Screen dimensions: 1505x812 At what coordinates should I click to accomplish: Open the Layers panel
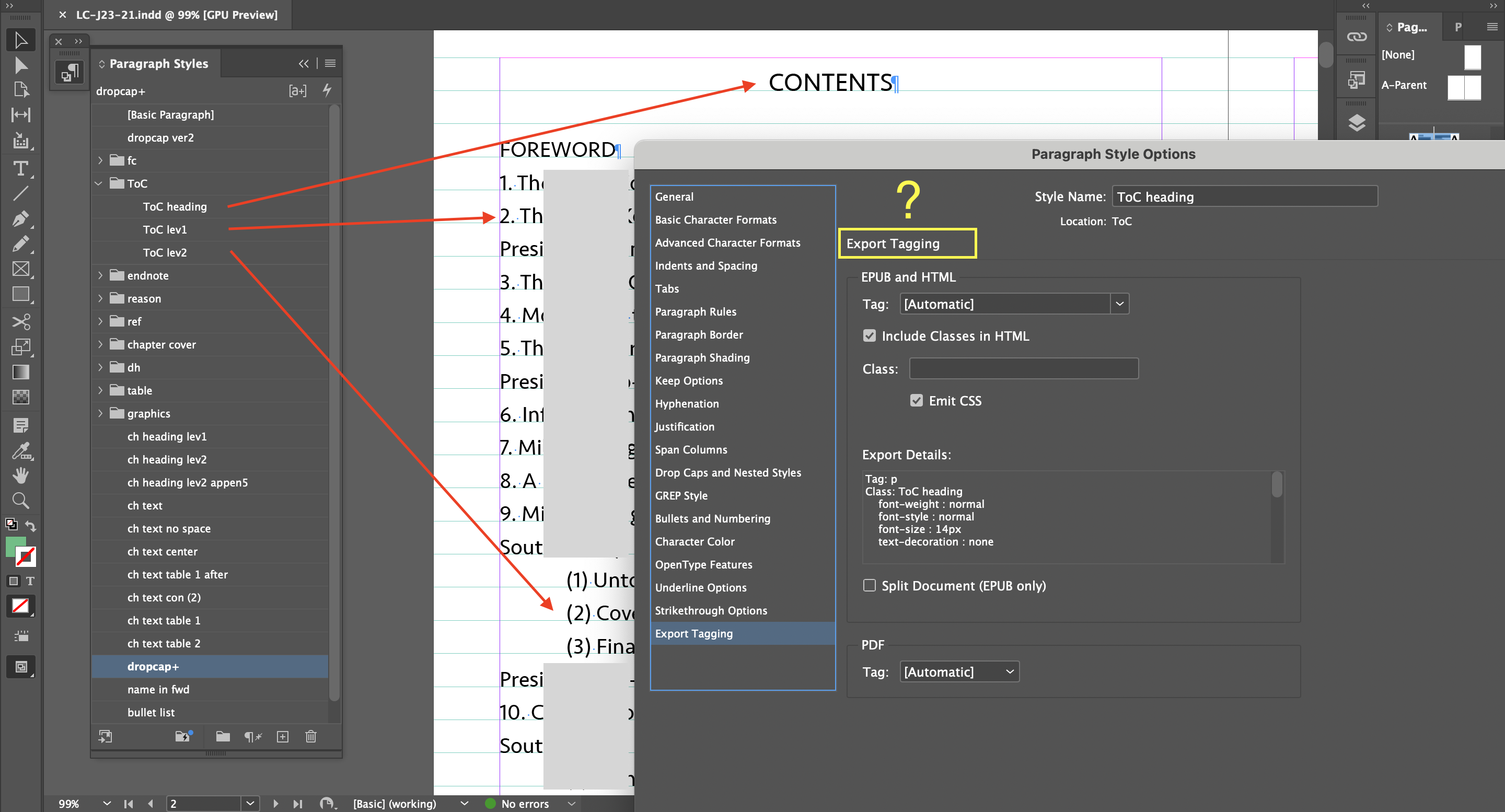pyautogui.click(x=1357, y=123)
